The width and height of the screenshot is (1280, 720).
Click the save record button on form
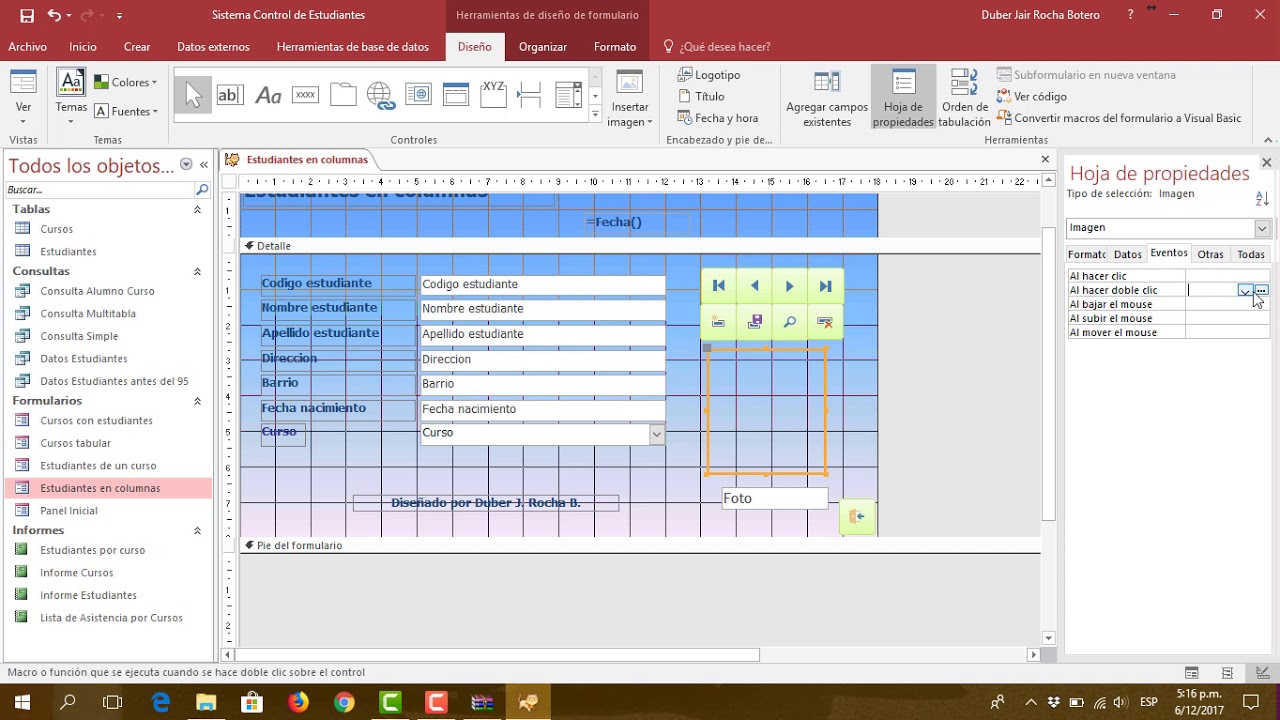[x=754, y=322]
